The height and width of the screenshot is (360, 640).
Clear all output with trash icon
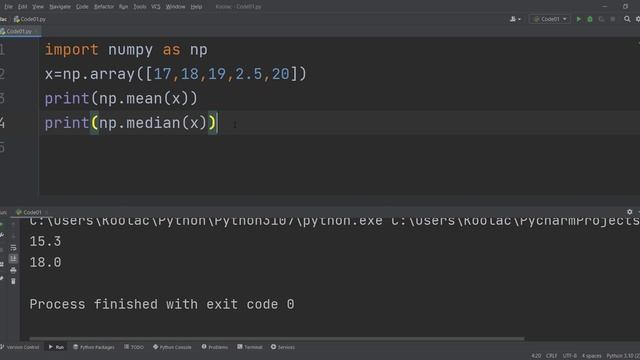[x=13, y=281]
